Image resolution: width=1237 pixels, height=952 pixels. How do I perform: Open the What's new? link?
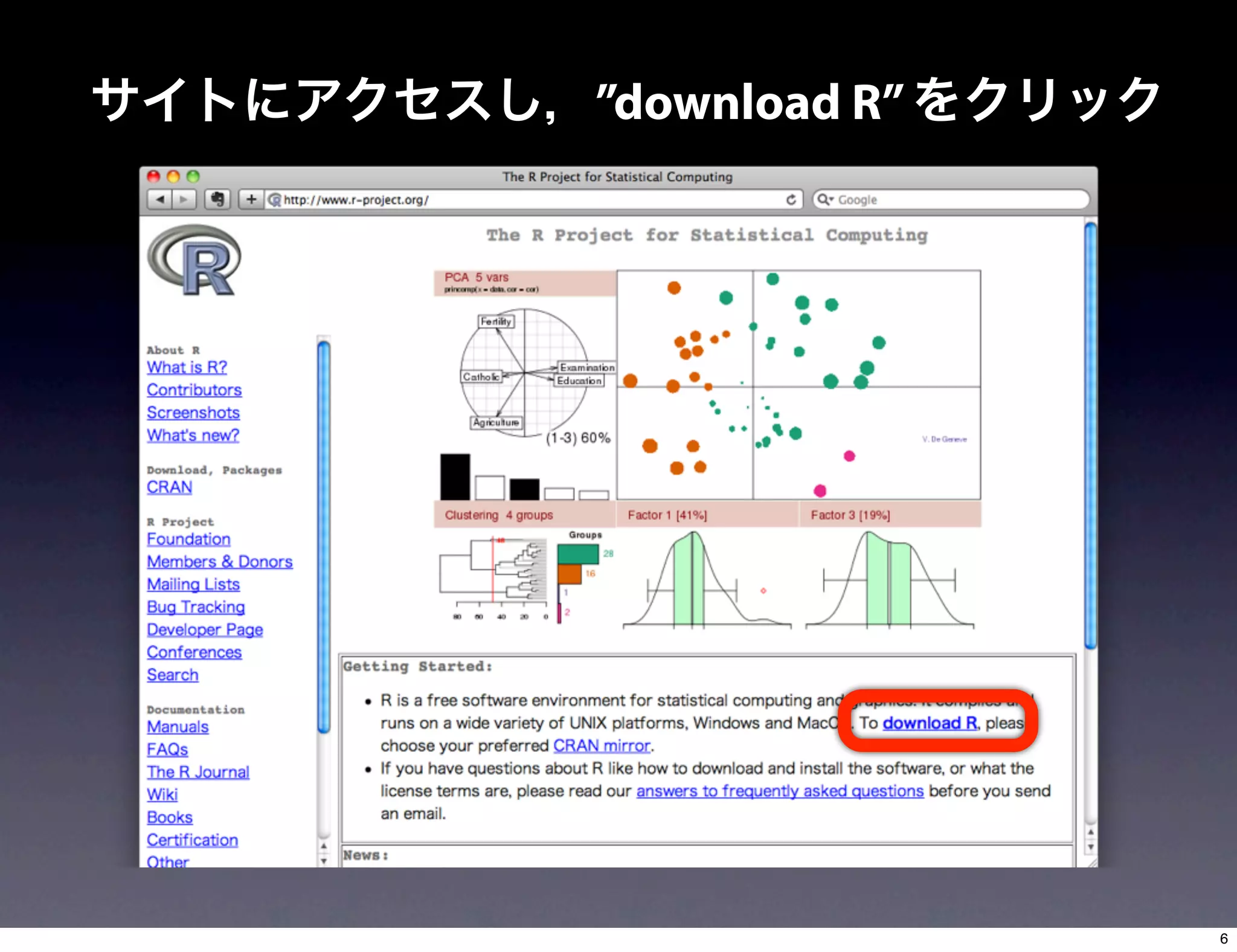click(193, 436)
